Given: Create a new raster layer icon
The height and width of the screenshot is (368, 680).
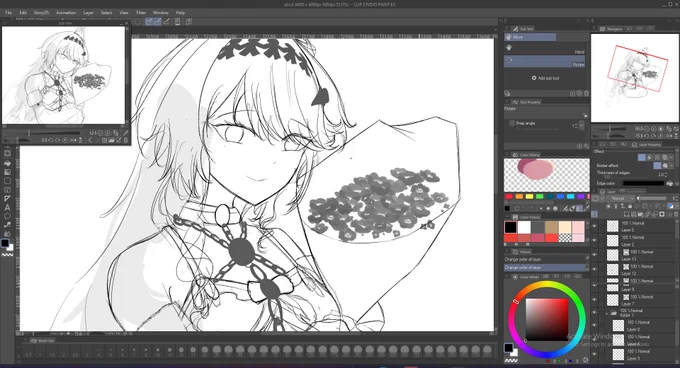Looking at the screenshot, I should point(627,215).
